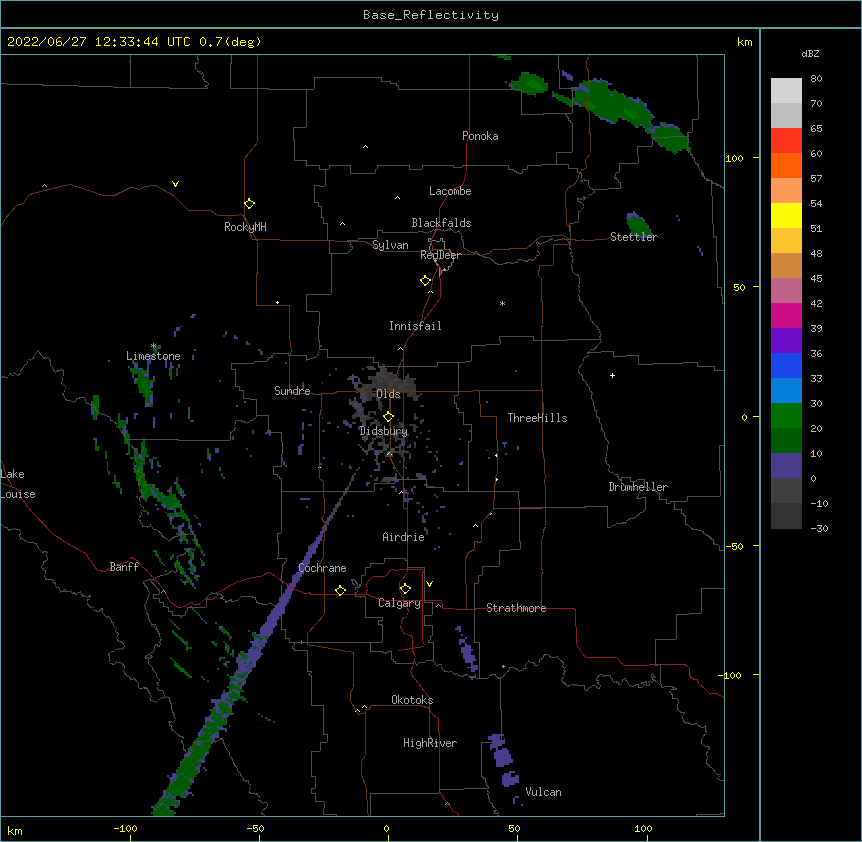Click the green 20 dBZ legend swatch
This screenshot has width=862, height=842.
[786, 416]
